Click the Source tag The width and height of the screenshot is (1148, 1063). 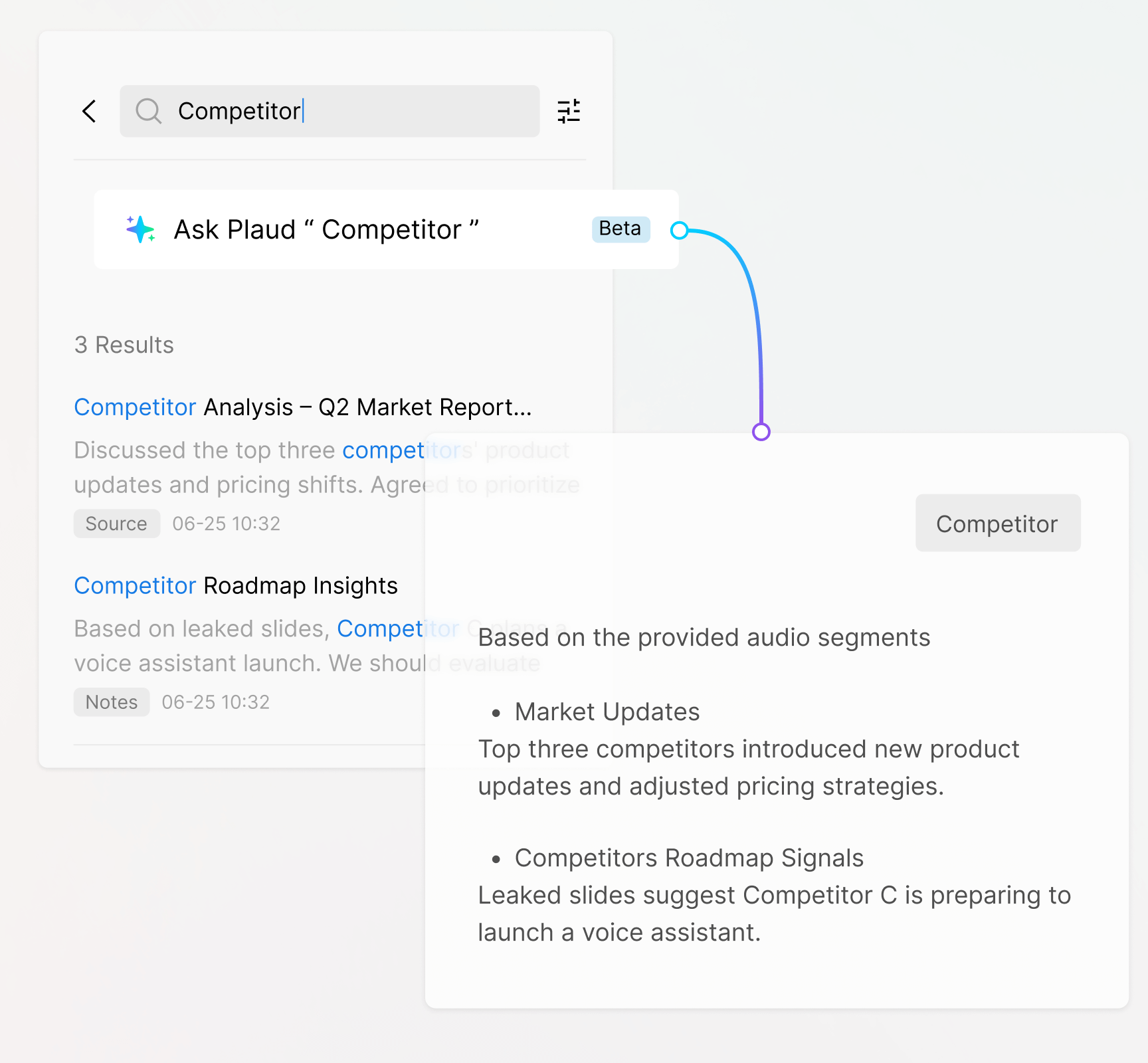pos(116,524)
